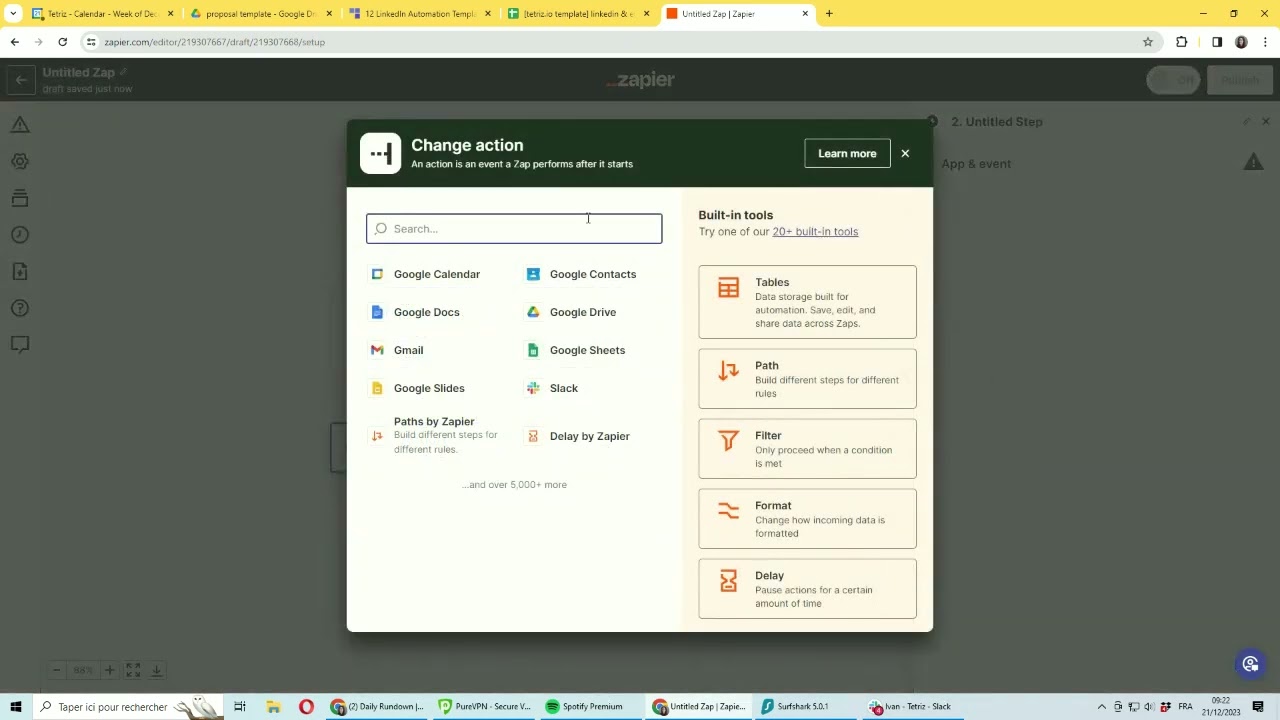Image resolution: width=1280 pixels, height=720 pixels.
Task: Click '...and over 5,000+ more' text
Action: (x=514, y=485)
